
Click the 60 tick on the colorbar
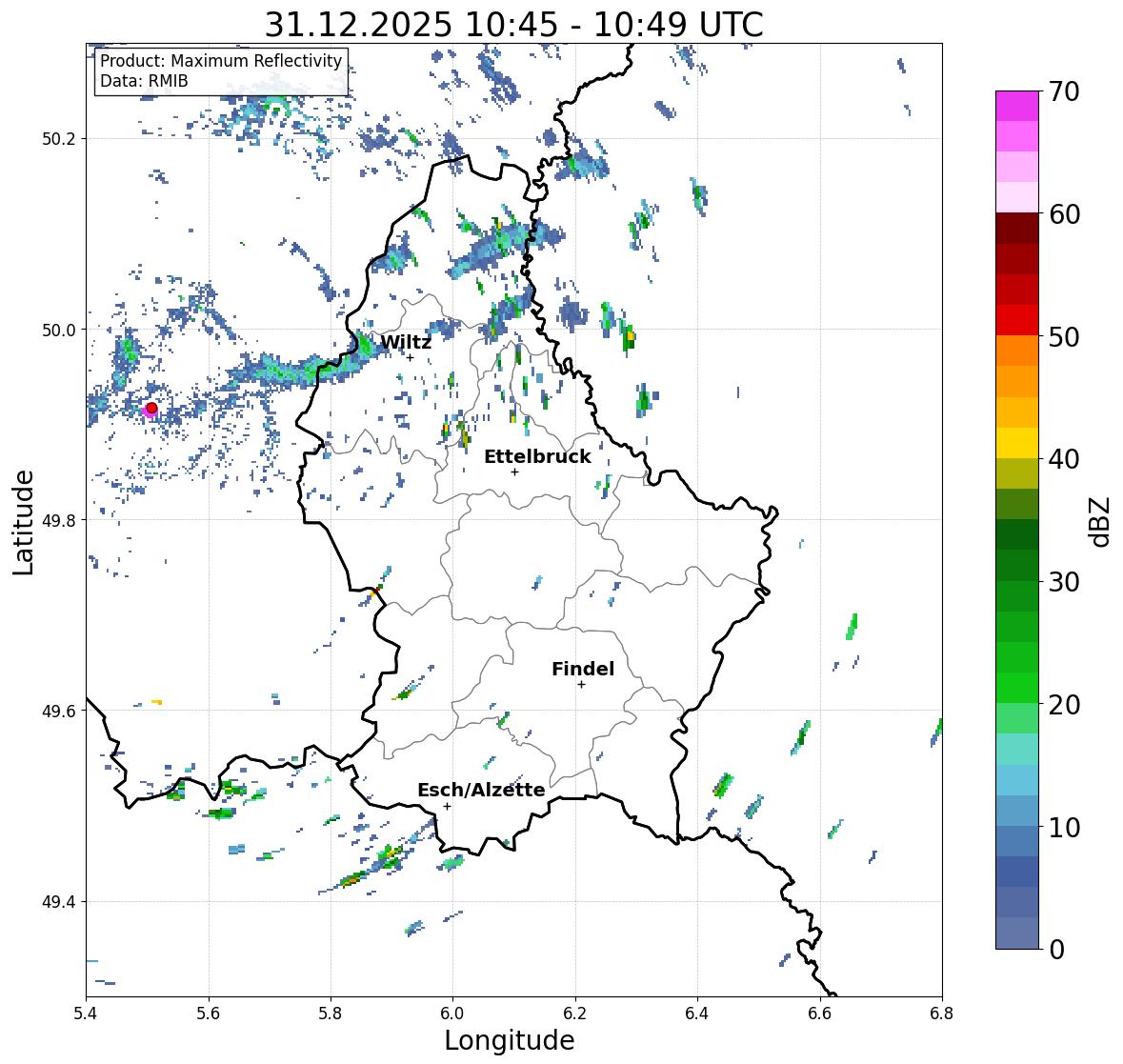[1064, 214]
